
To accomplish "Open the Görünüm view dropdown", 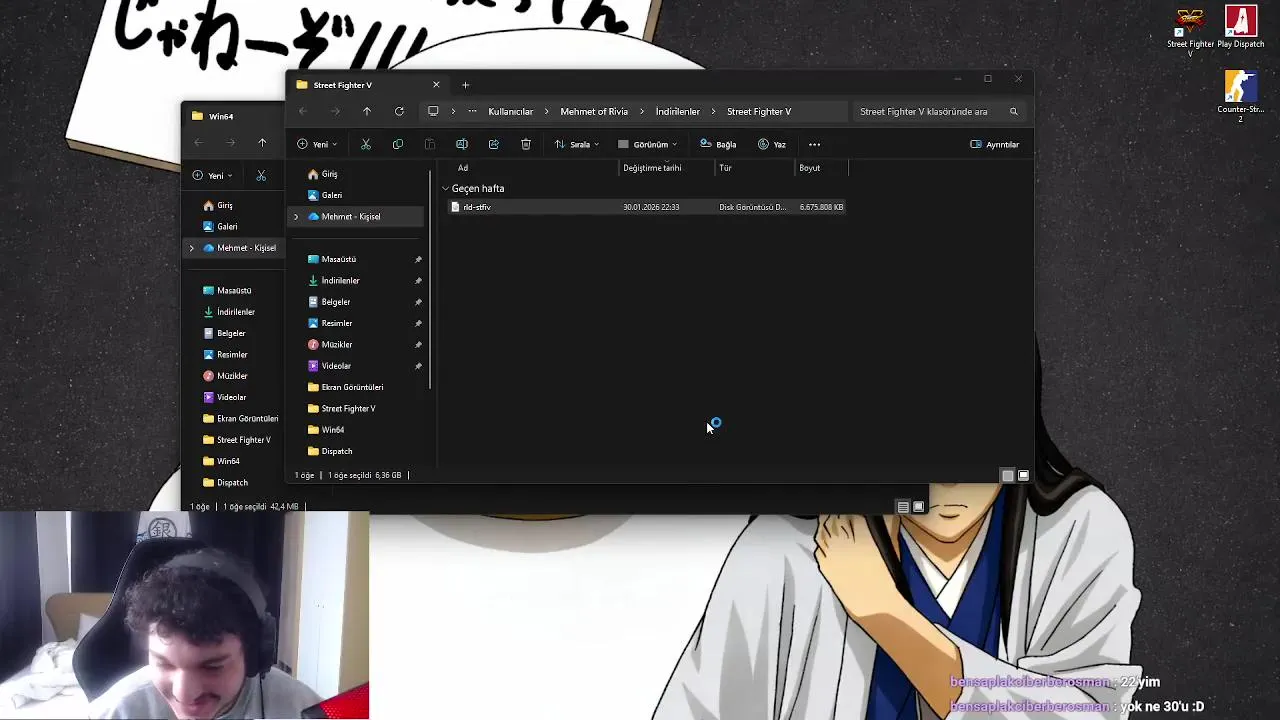I will click(x=648, y=144).
